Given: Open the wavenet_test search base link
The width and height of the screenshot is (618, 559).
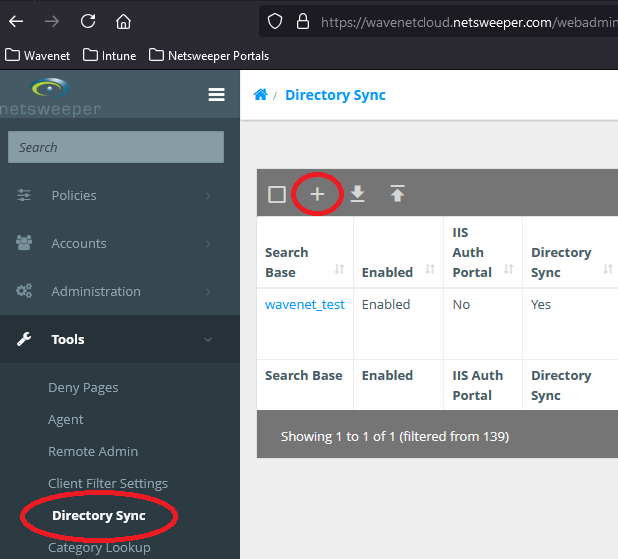Looking at the screenshot, I should pos(304,305).
